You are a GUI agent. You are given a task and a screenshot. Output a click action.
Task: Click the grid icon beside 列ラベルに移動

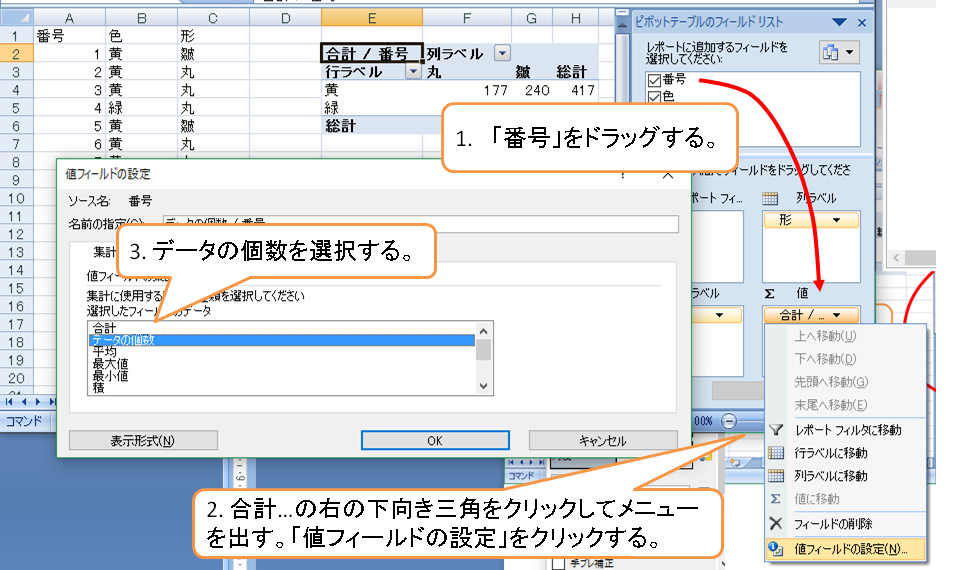[x=776, y=476]
